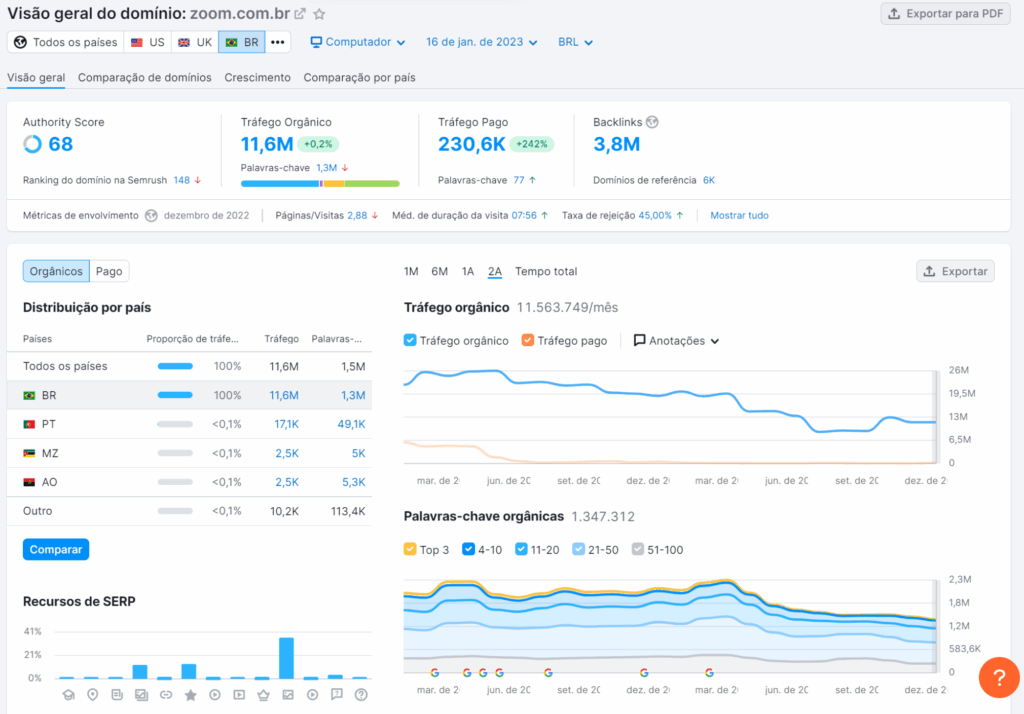This screenshot has width=1024, height=714.
Task: Click the organic keyword distribution color bar
Action: tap(320, 184)
